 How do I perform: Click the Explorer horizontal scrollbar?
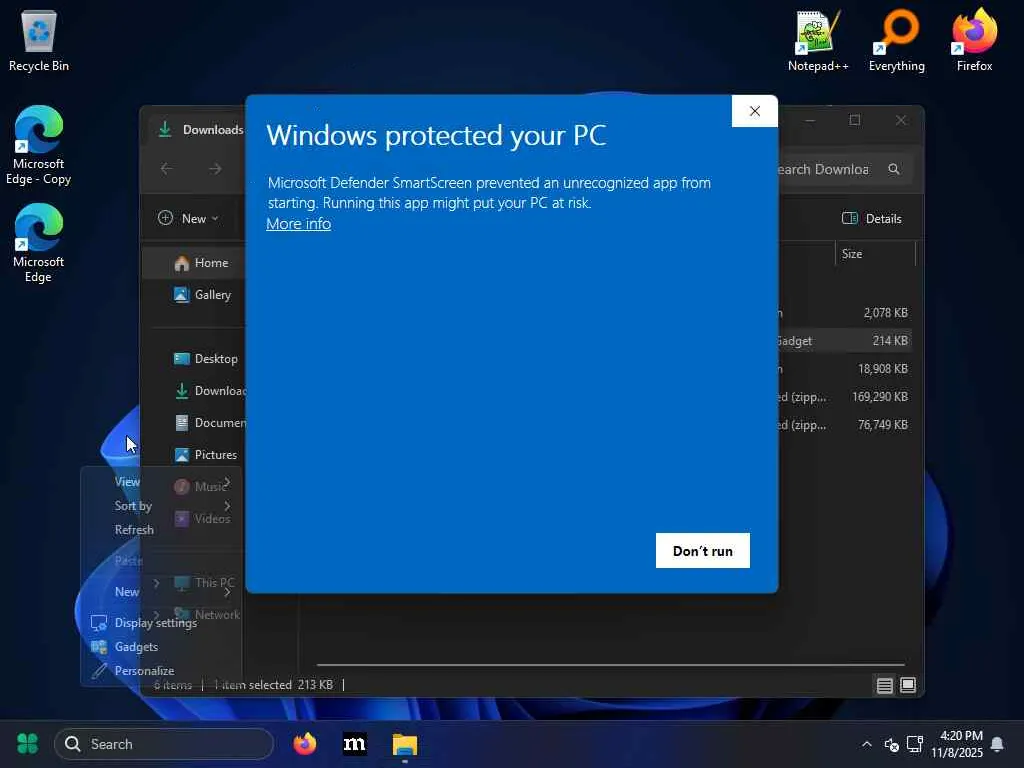click(610, 665)
